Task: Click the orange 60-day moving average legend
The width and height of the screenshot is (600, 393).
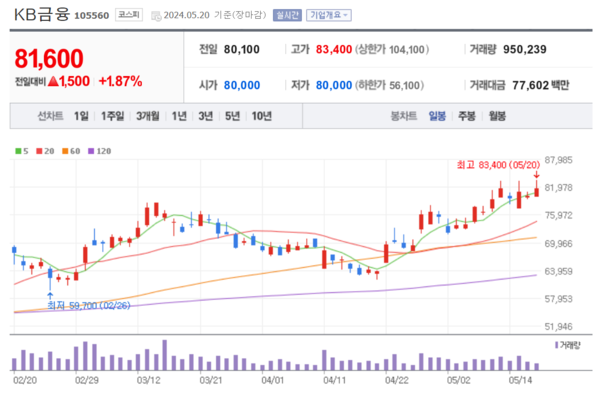Action: [x=71, y=151]
